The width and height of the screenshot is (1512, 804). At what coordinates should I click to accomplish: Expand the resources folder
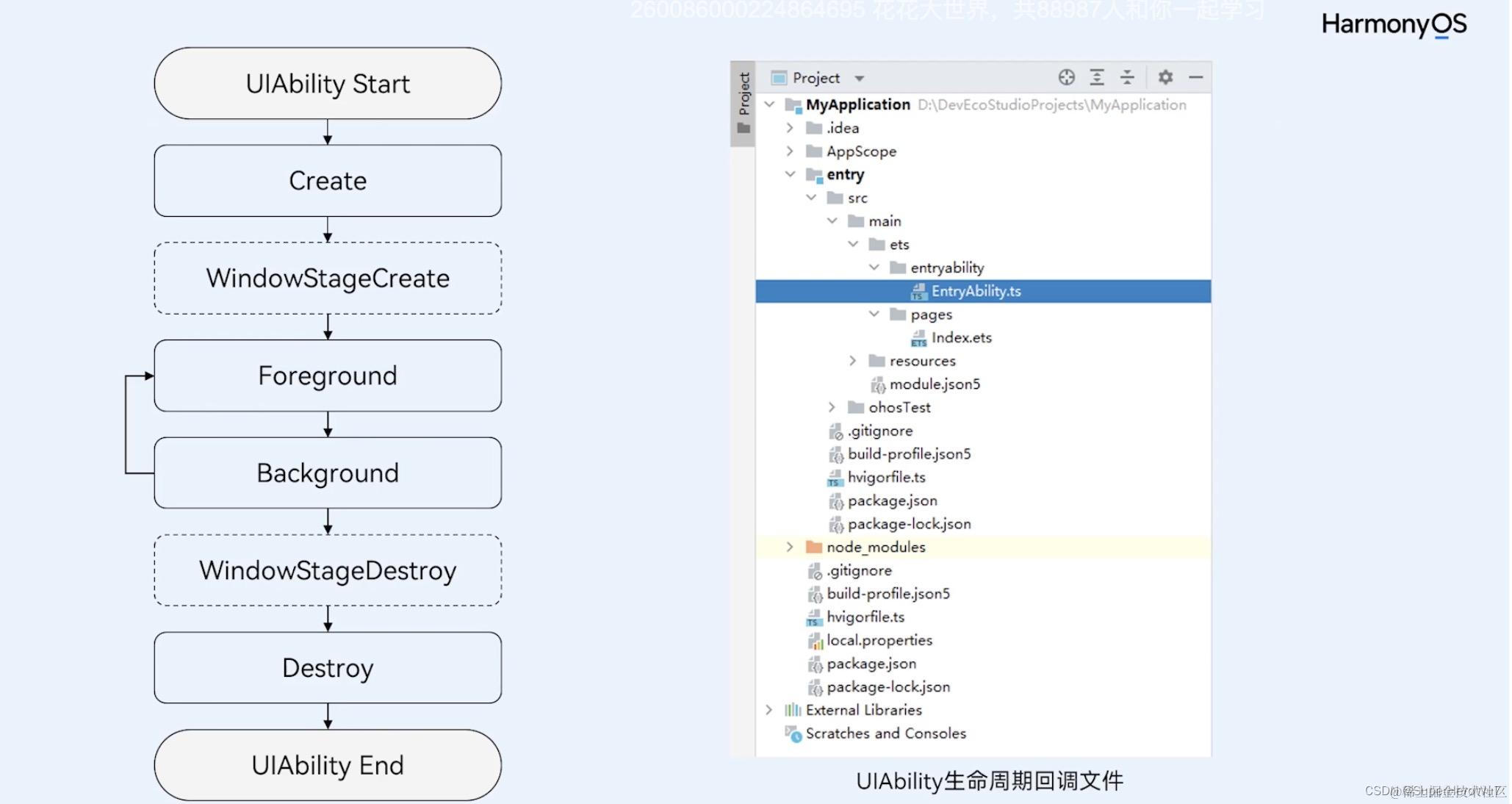tap(852, 361)
